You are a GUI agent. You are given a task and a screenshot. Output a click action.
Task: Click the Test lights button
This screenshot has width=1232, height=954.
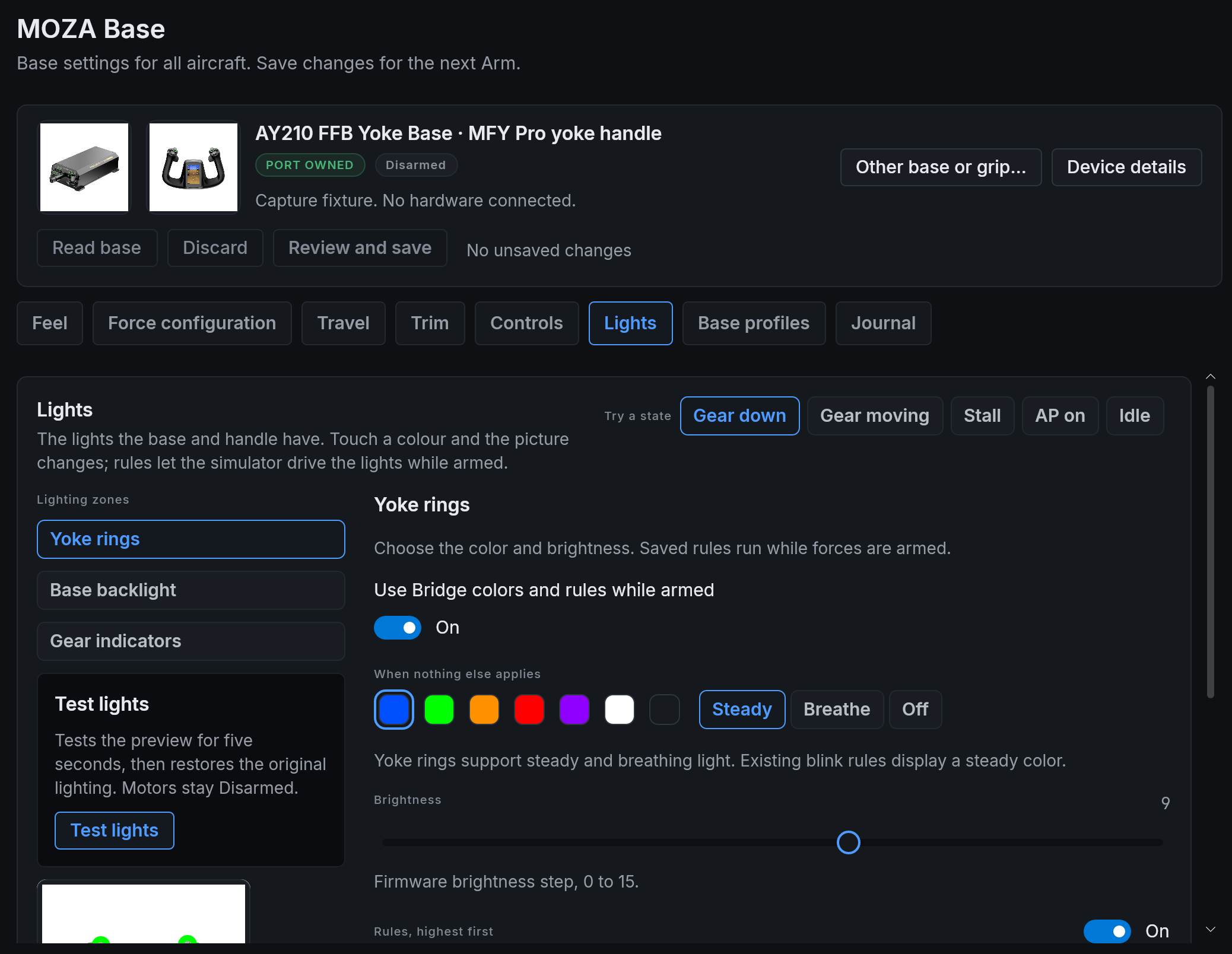tap(115, 831)
